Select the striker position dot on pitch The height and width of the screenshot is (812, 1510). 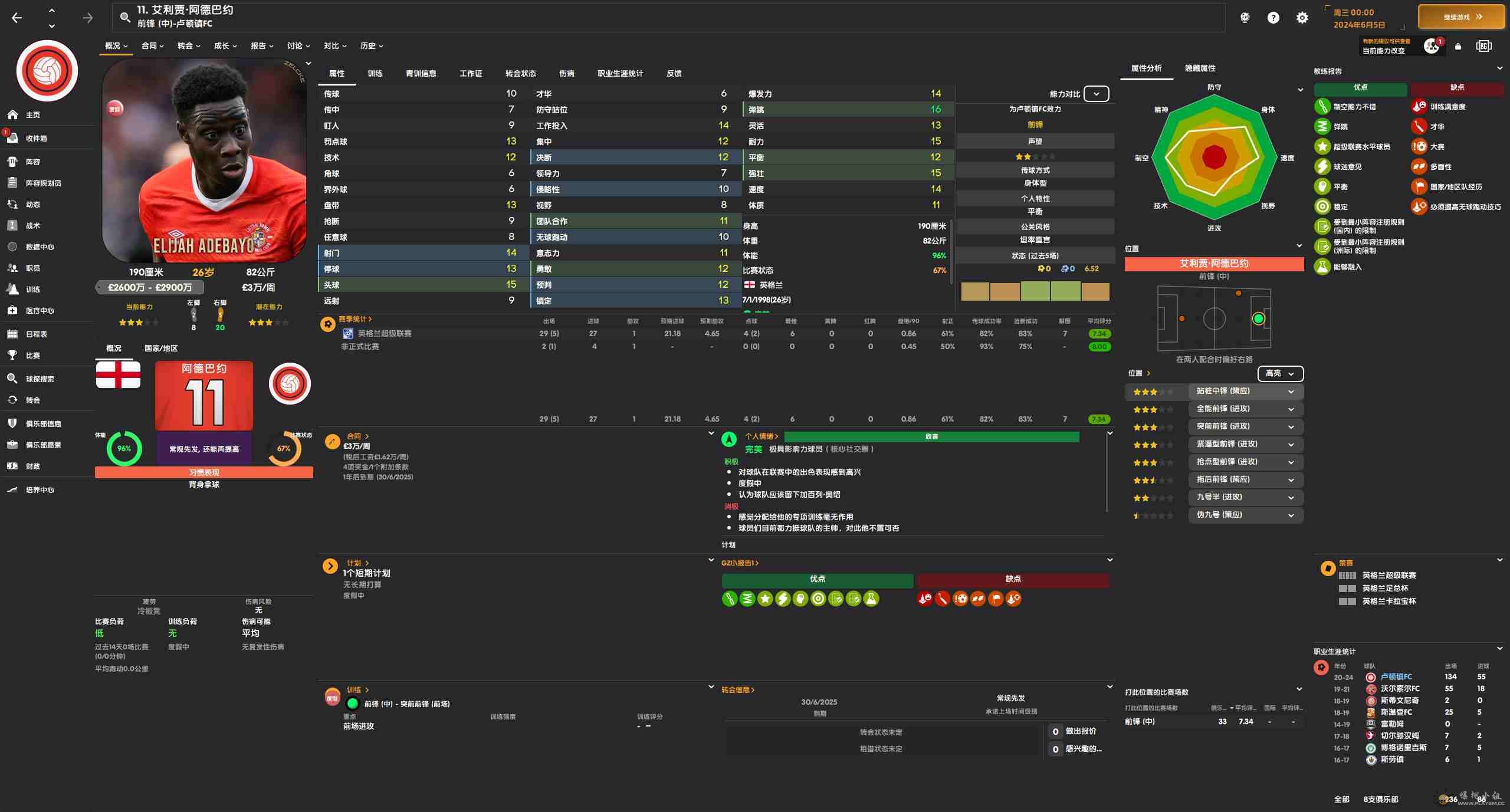[1258, 319]
